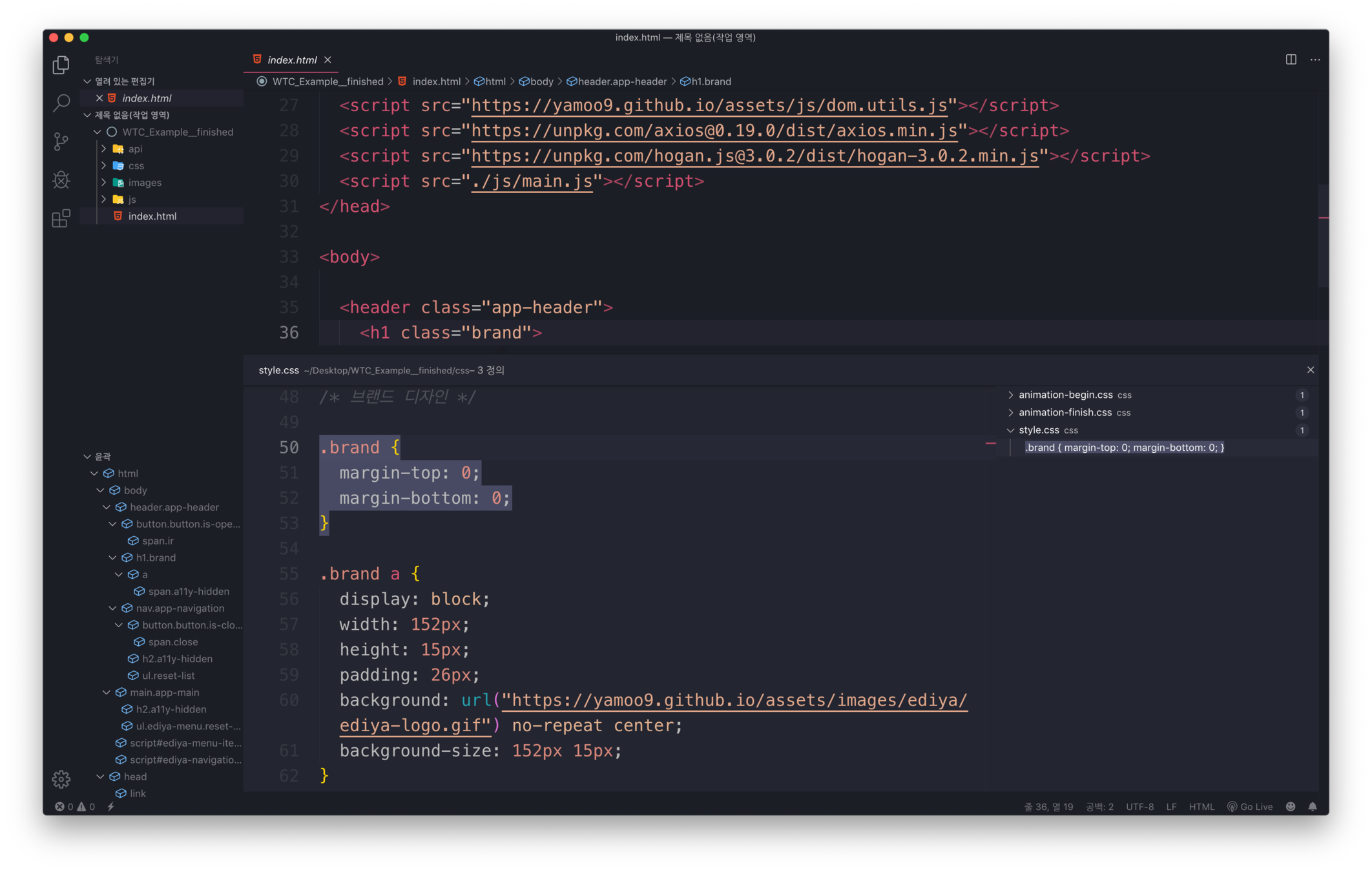
Task: Close the peek definition panel
Action: pyautogui.click(x=1311, y=370)
